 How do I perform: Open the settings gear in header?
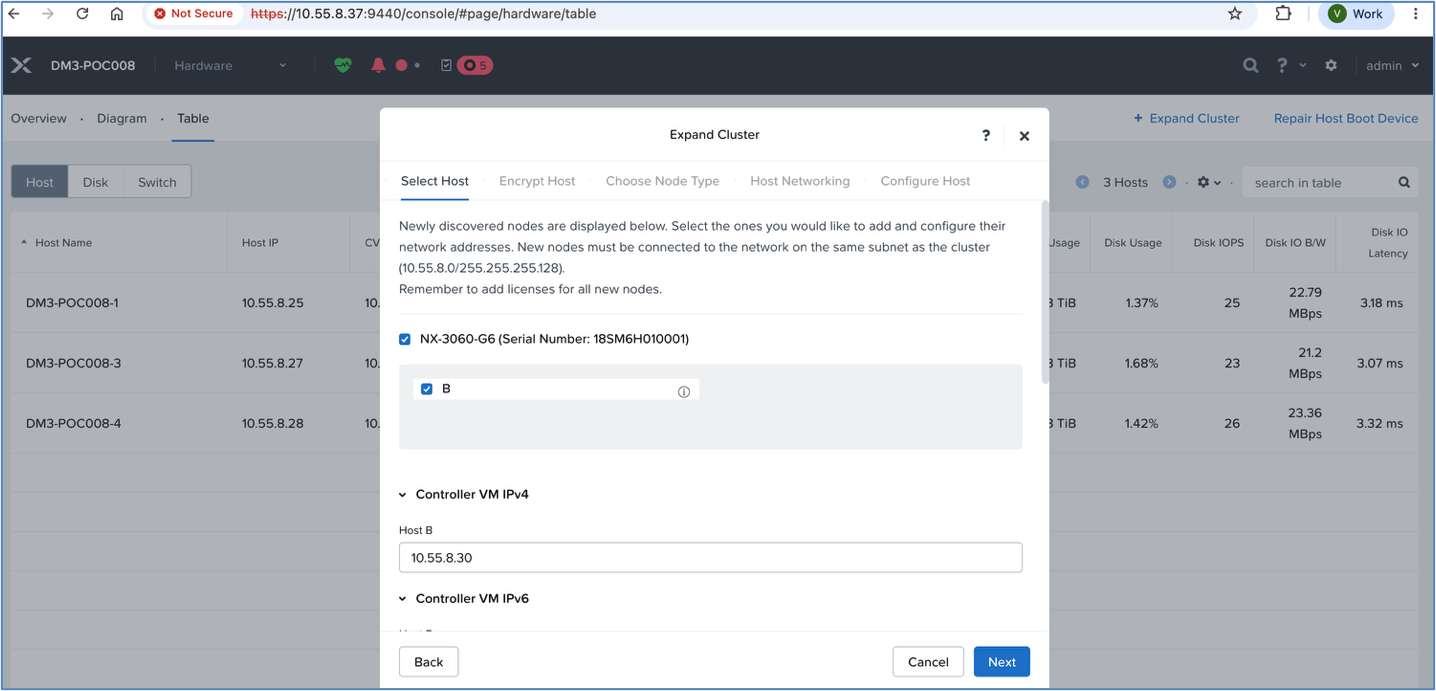1331,65
